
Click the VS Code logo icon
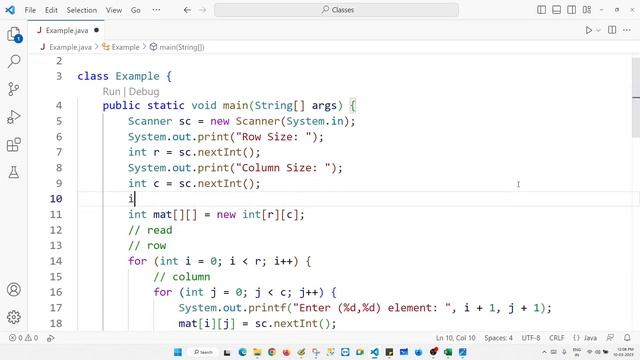10,10
